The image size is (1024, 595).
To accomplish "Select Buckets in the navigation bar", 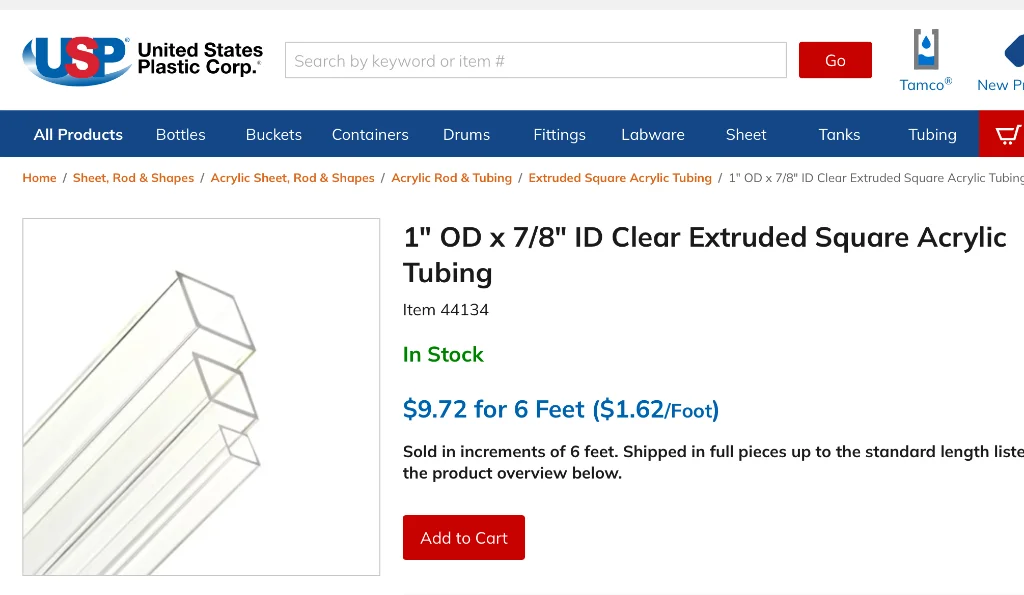I will pyautogui.click(x=274, y=134).
